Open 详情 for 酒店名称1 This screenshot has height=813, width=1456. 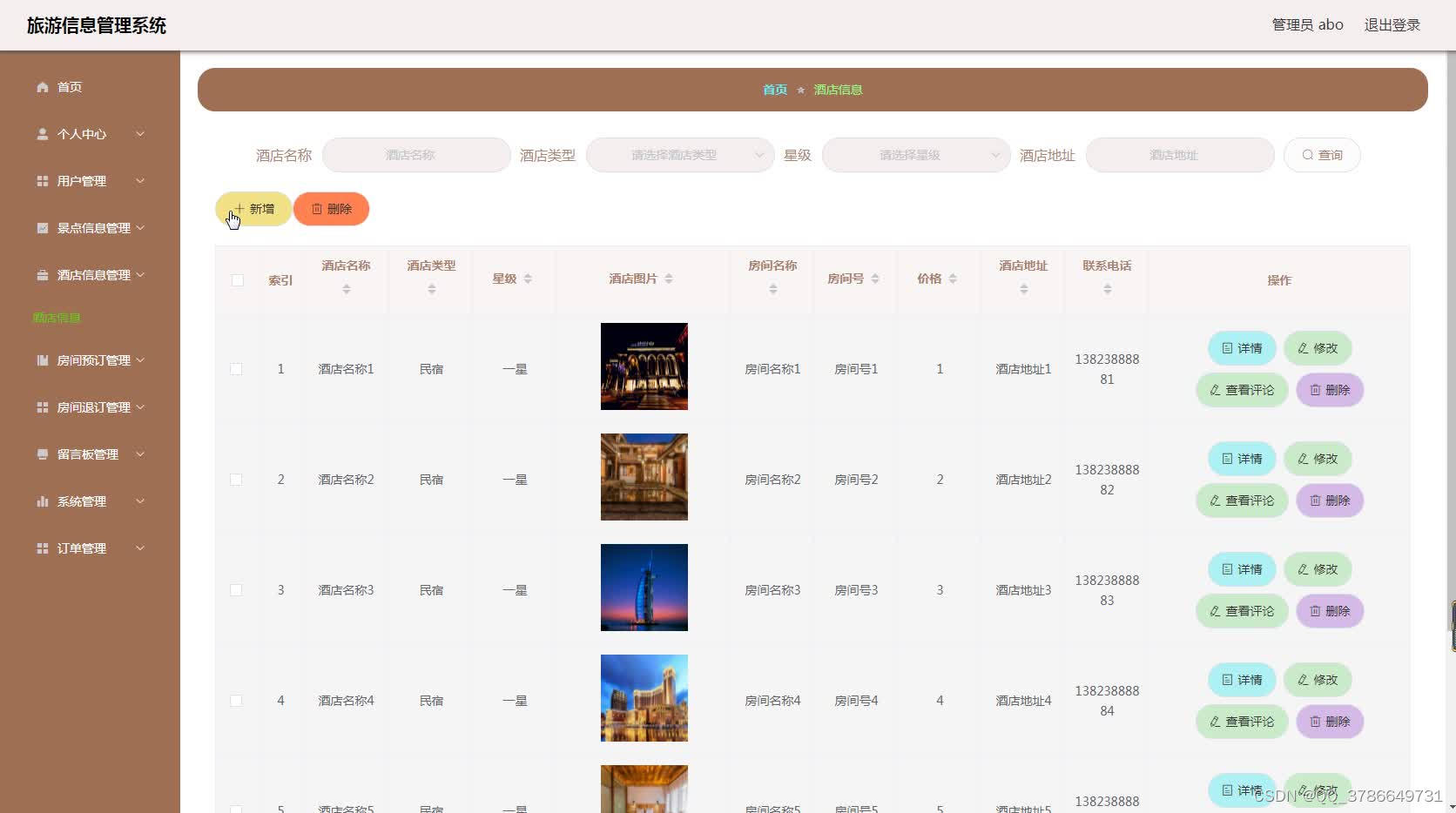point(1242,348)
